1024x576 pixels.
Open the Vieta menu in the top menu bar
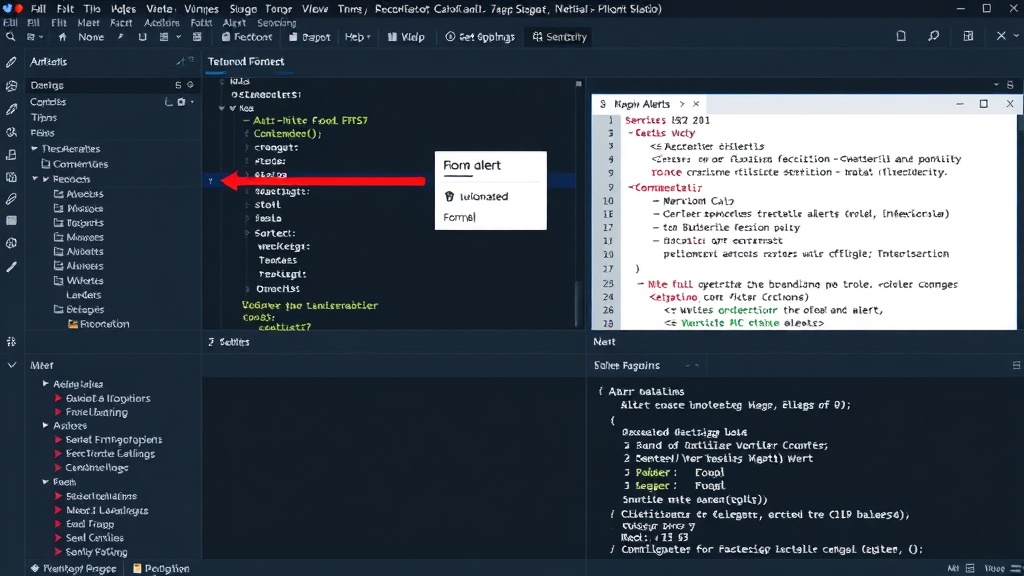point(159,9)
